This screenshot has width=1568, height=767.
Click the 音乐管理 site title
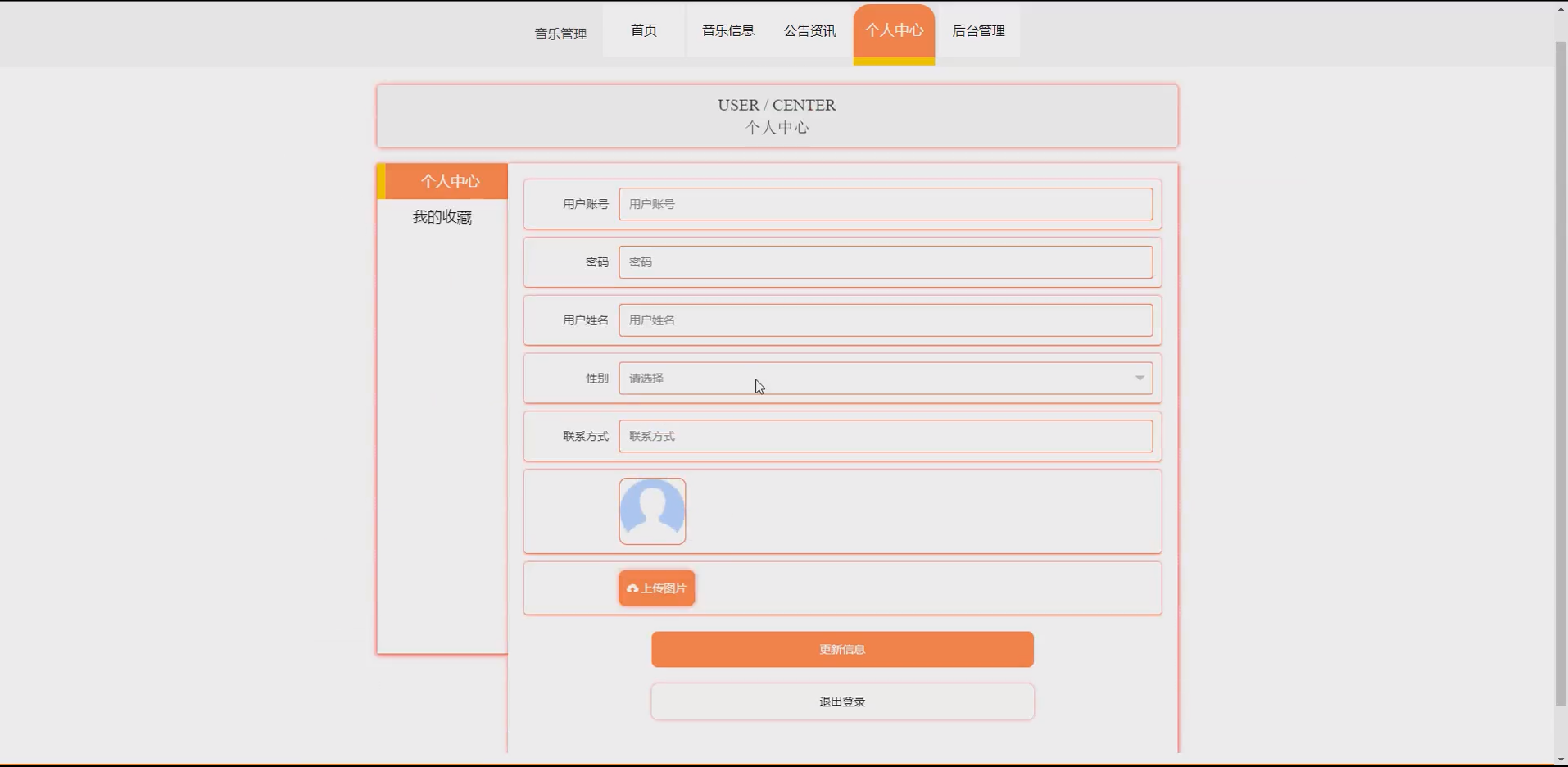(560, 34)
